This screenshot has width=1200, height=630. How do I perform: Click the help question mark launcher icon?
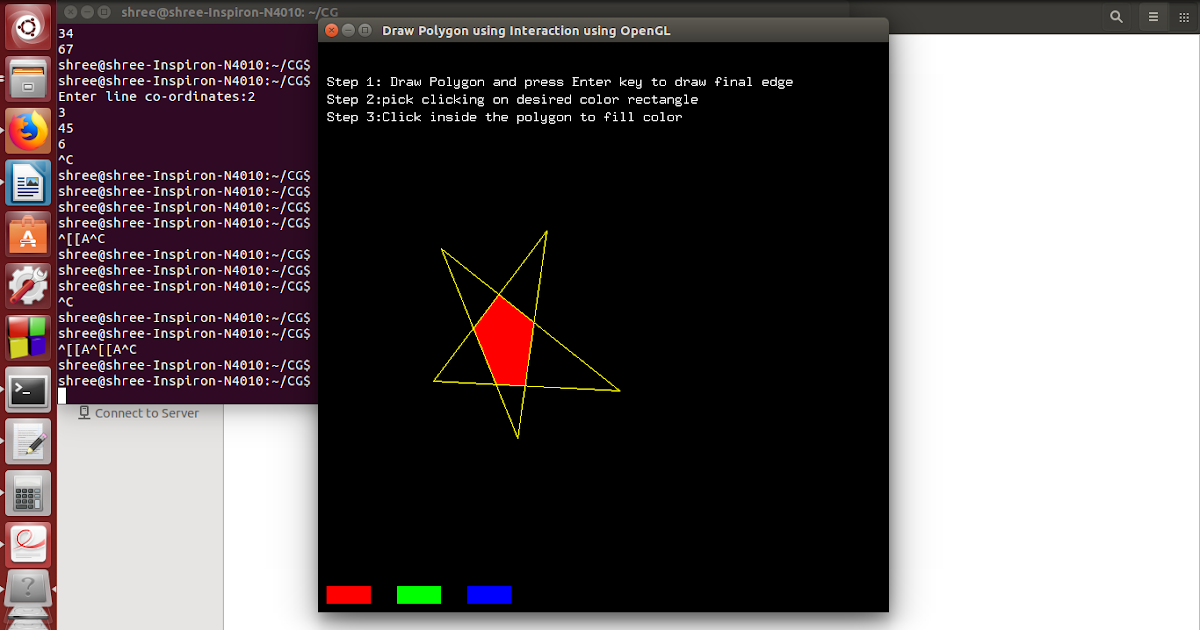[x=27, y=590]
